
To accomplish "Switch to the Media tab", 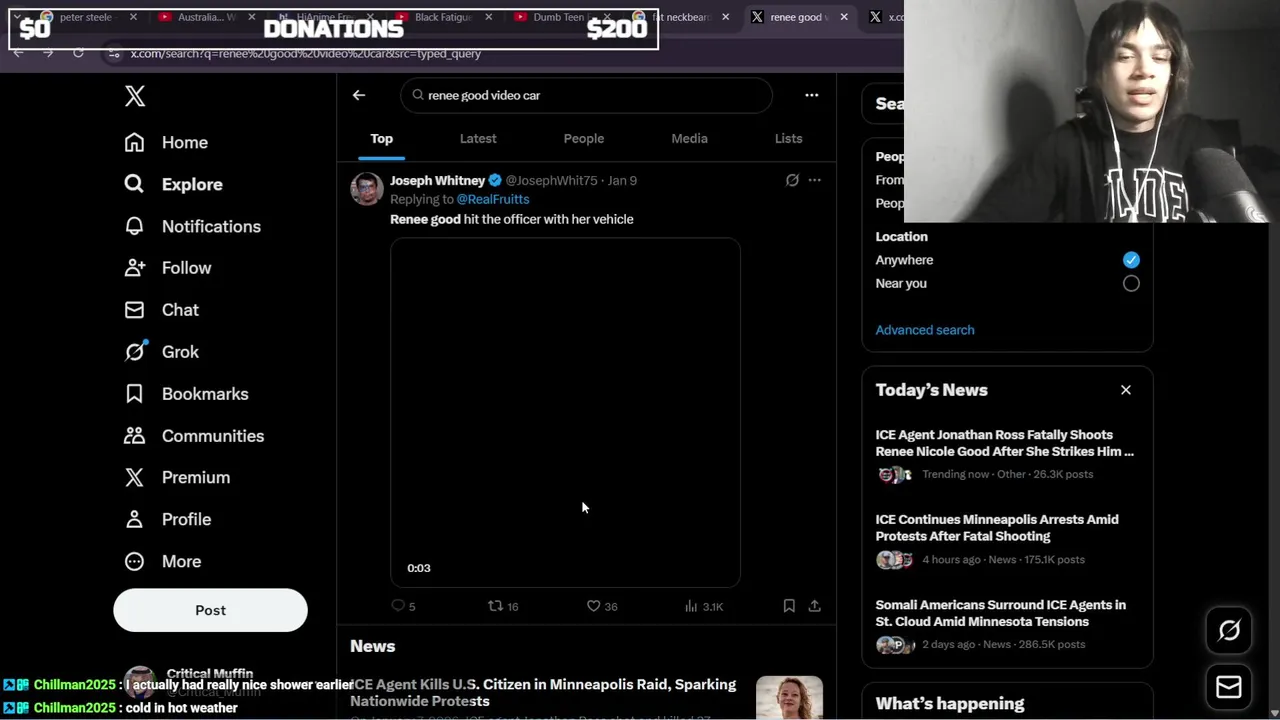I will coord(689,139).
